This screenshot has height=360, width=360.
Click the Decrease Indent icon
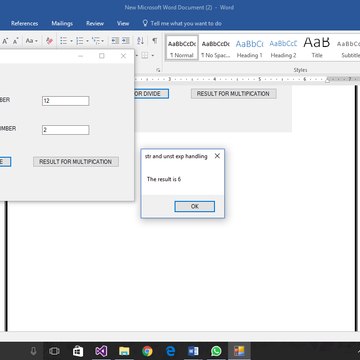115,41
